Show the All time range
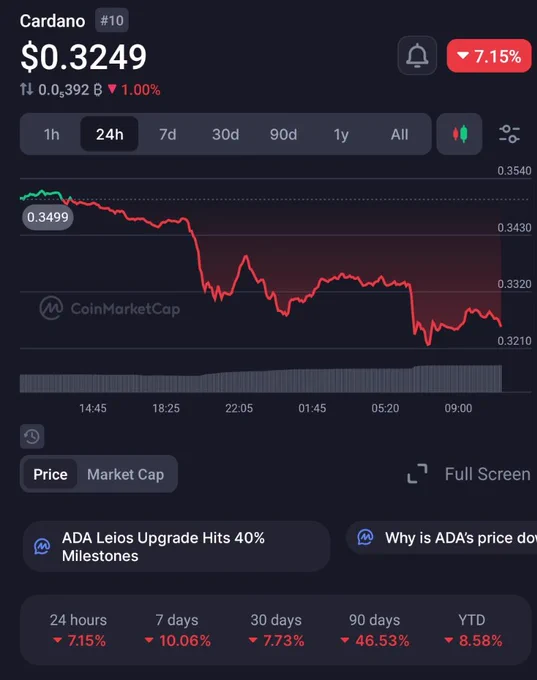This screenshot has width=537, height=680. tap(399, 134)
